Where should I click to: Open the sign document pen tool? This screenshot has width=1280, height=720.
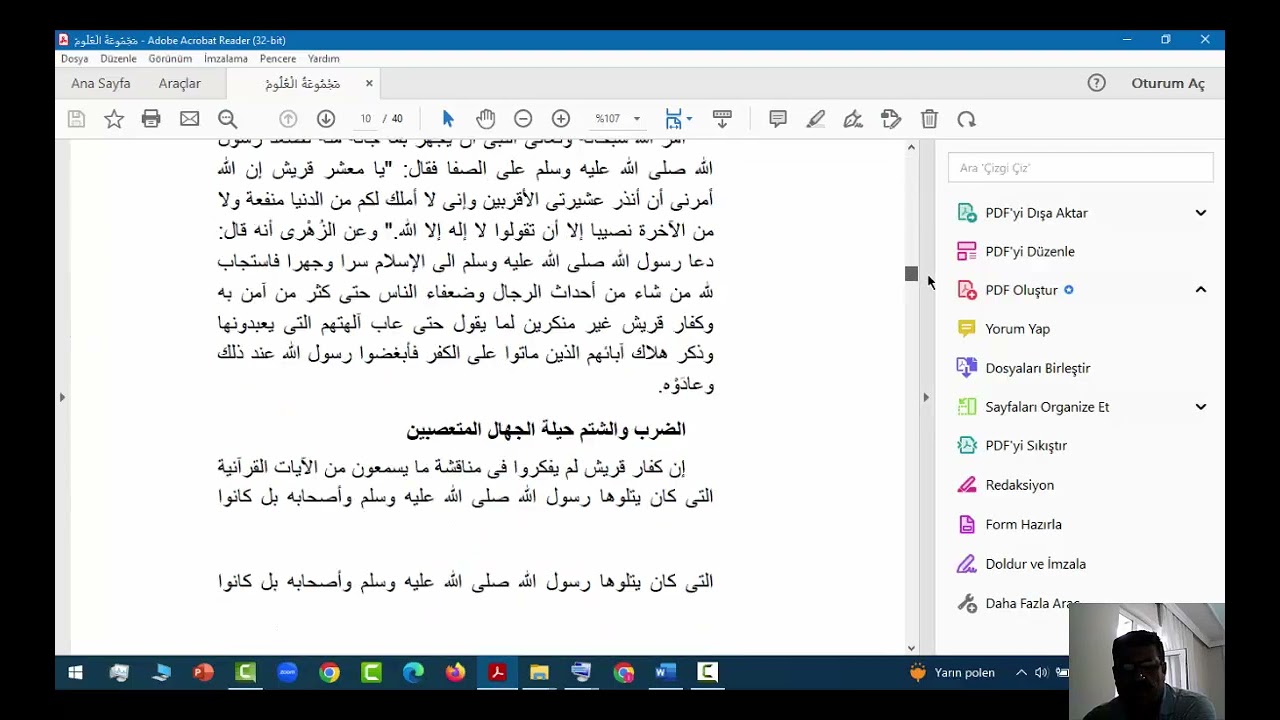pyautogui.click(x=853, y=119)
